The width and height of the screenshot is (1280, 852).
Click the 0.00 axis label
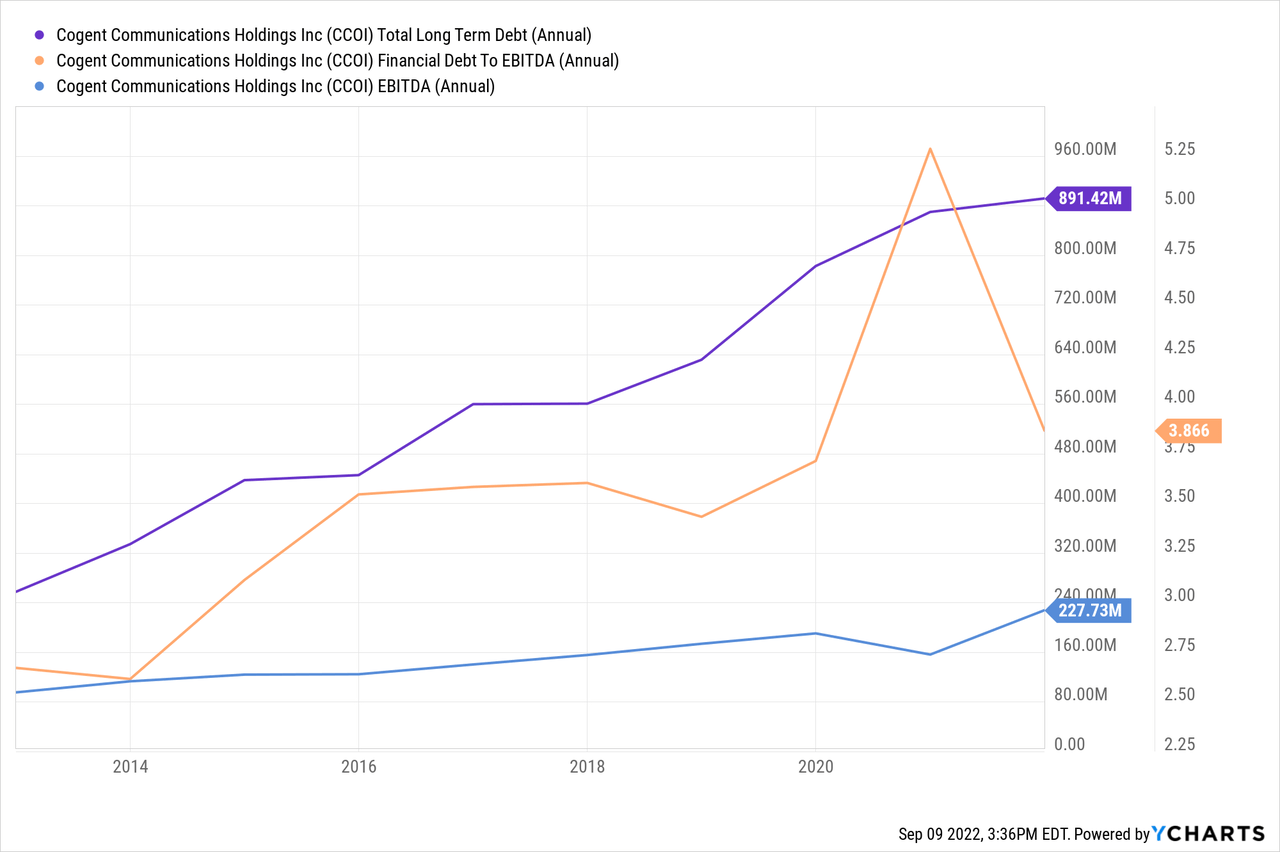click(x=1070, y=744)
